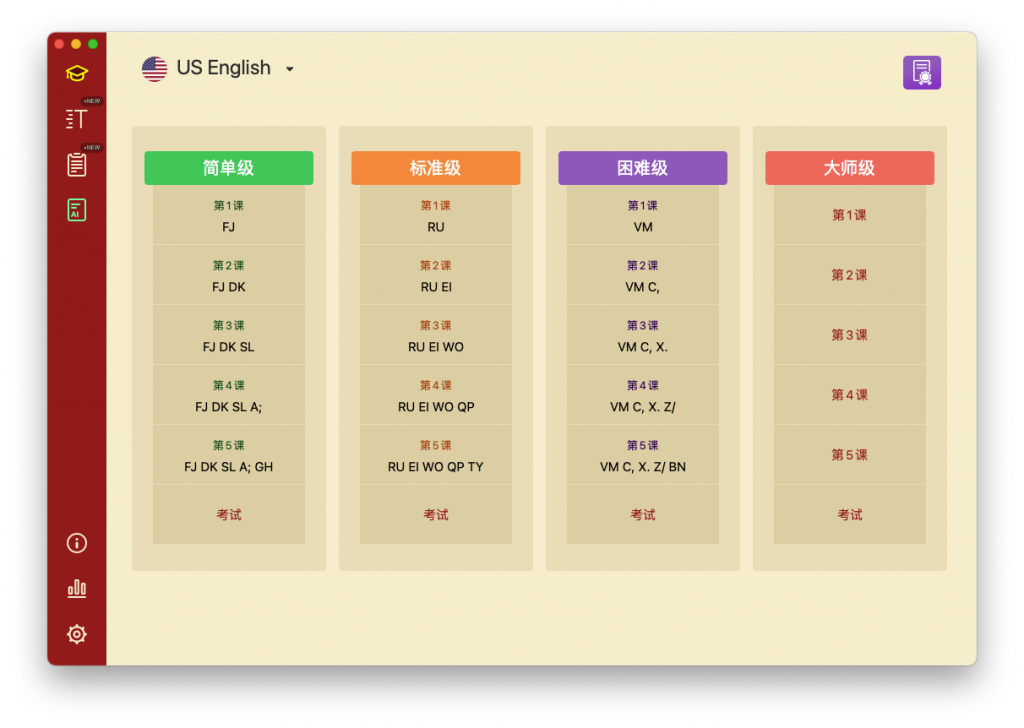1024x728 pixels.
Task: Click the yellow minimize window button
Action: coord(76,44)
